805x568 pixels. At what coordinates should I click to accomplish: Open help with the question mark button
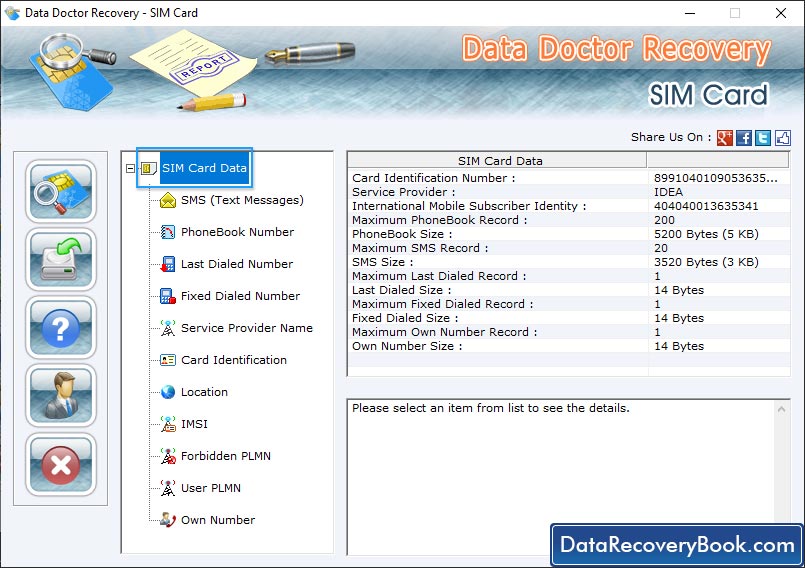point(61,328)
